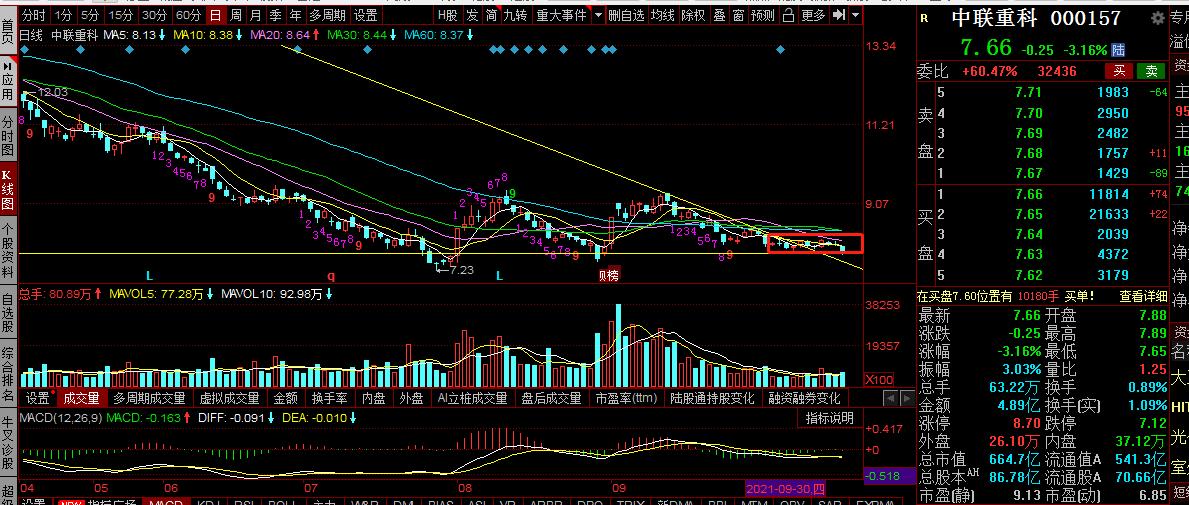This screenshot has width=1189, height=505.
Task: Click the blue 陆 badge next to price
Action: point(1118,50)
